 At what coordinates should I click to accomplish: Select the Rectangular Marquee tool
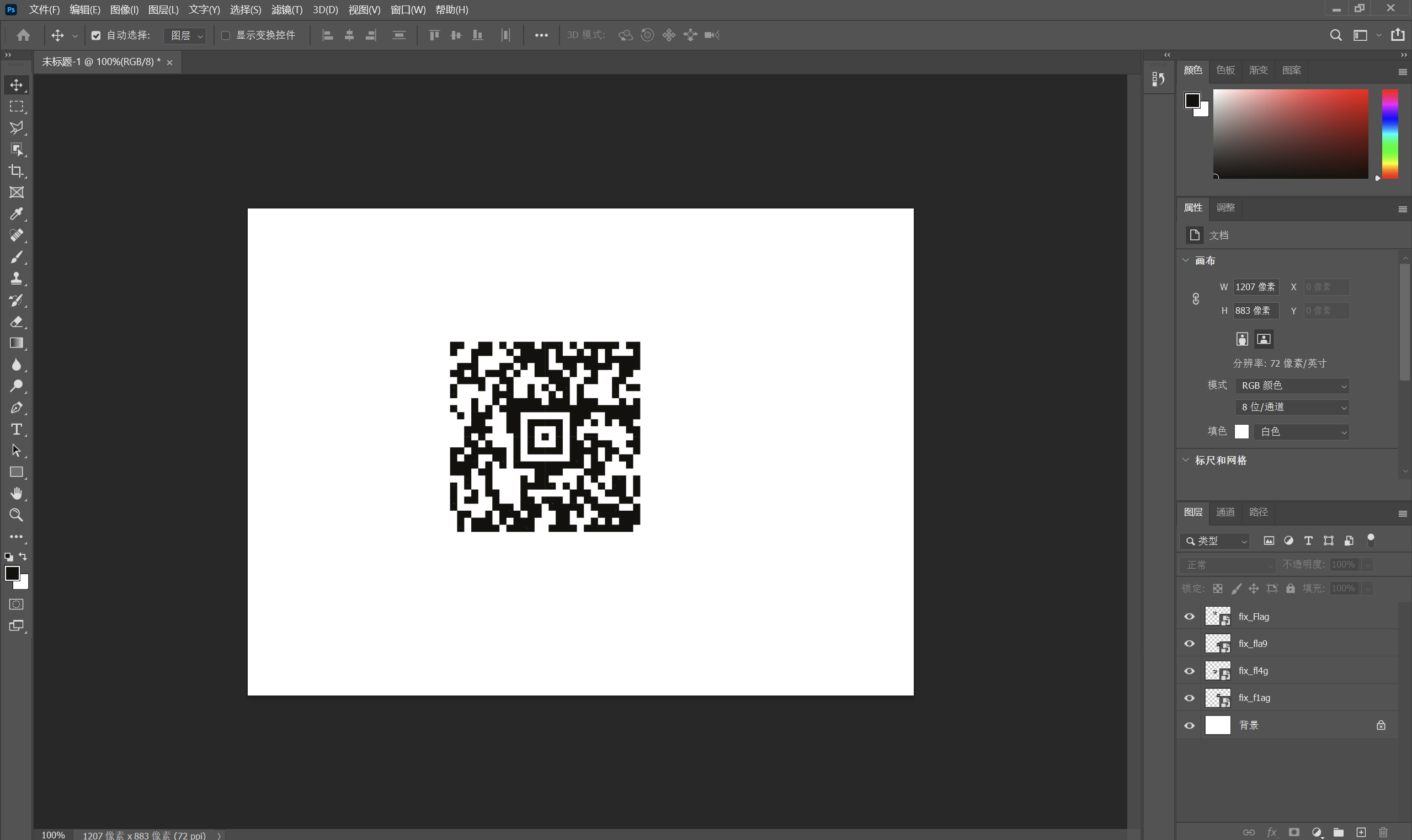(16, 106)
